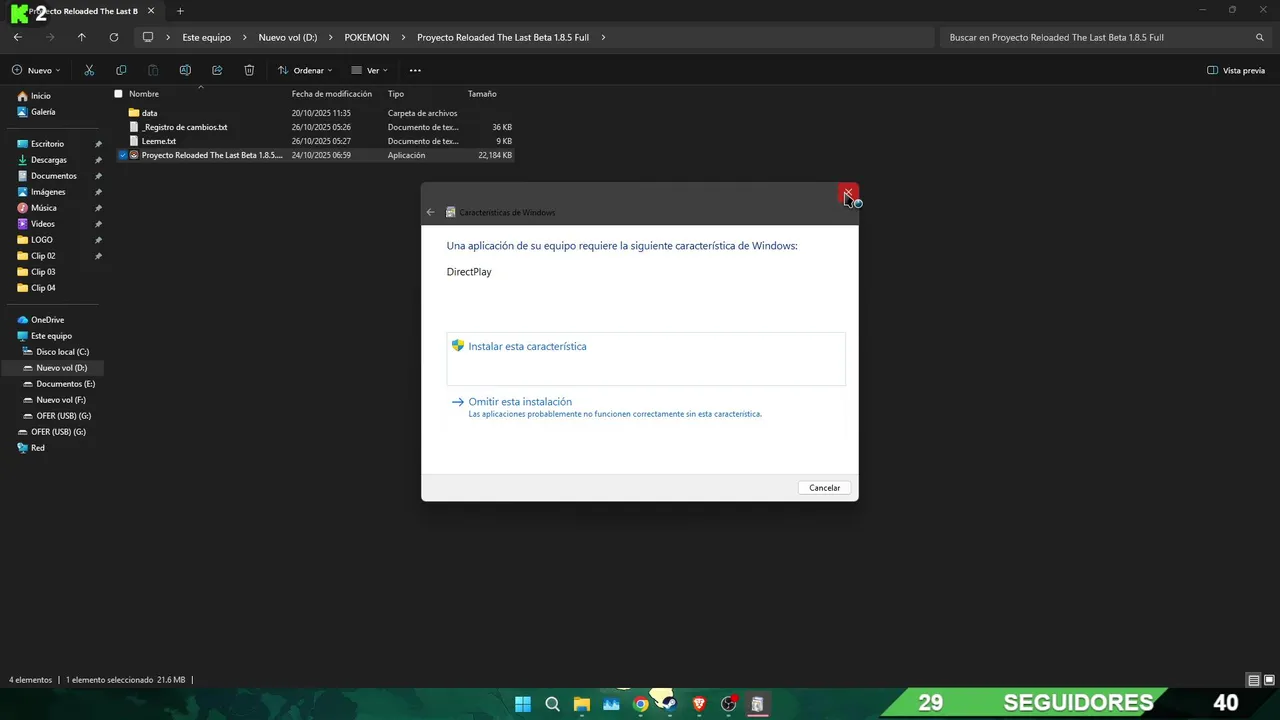Click the Rename icon in Explorer toolbar
Image resolution: width=1280 pixels, height=720 pixels.
coord(185,70)
